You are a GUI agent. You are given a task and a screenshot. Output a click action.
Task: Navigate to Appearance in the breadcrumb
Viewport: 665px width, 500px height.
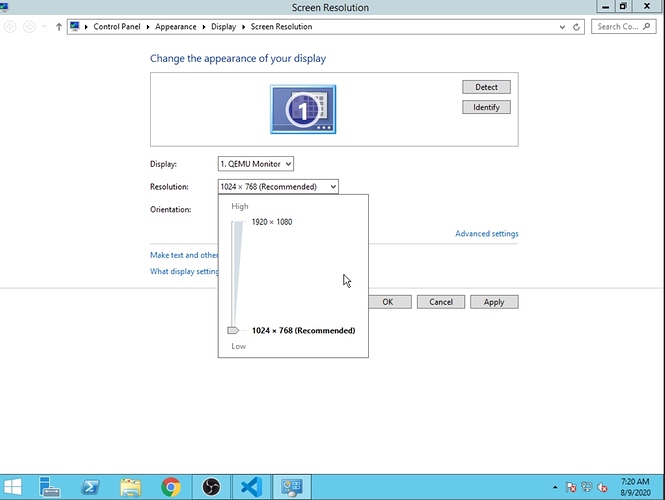point(175,27)
